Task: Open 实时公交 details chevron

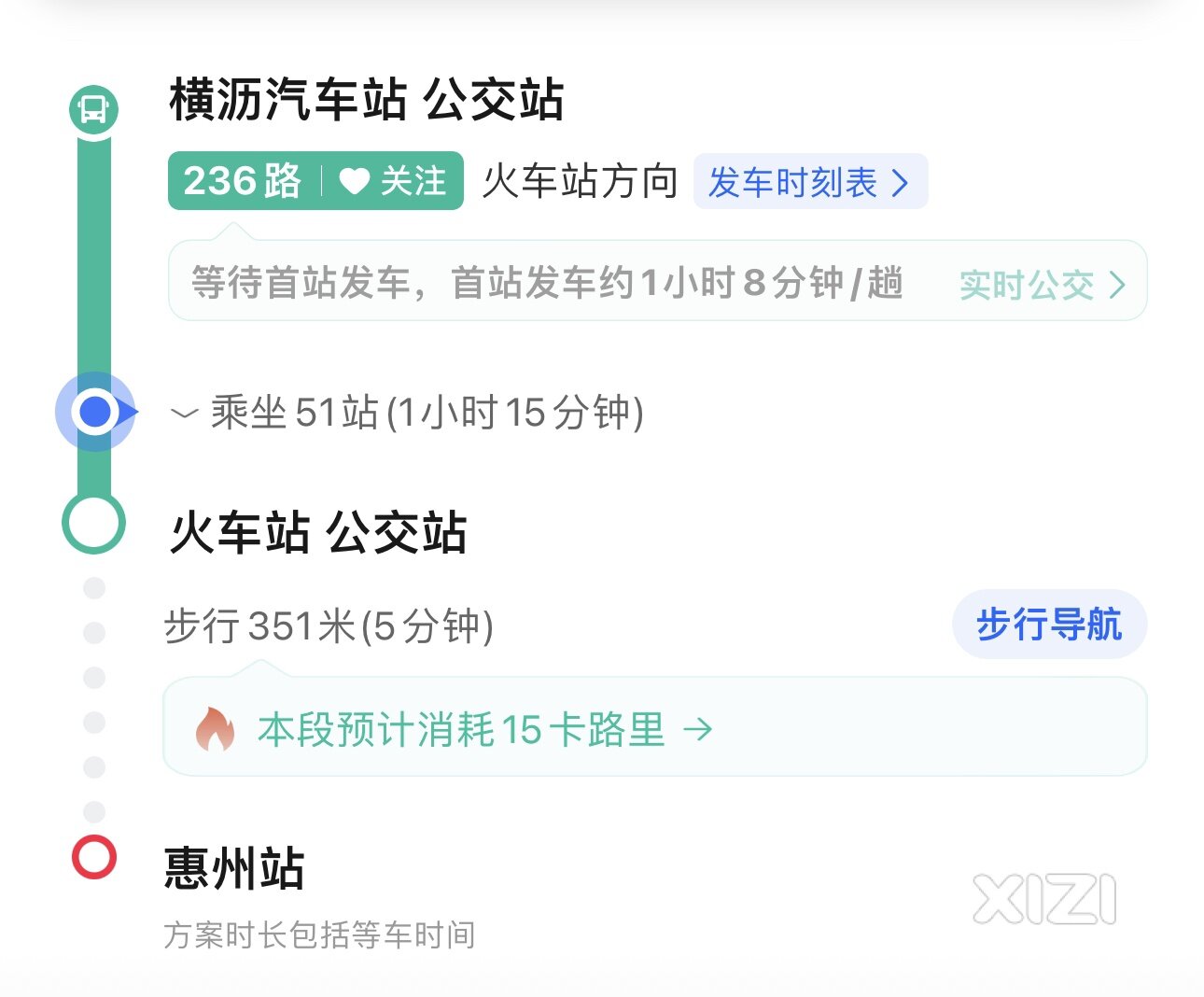Action: point(1117,285)
